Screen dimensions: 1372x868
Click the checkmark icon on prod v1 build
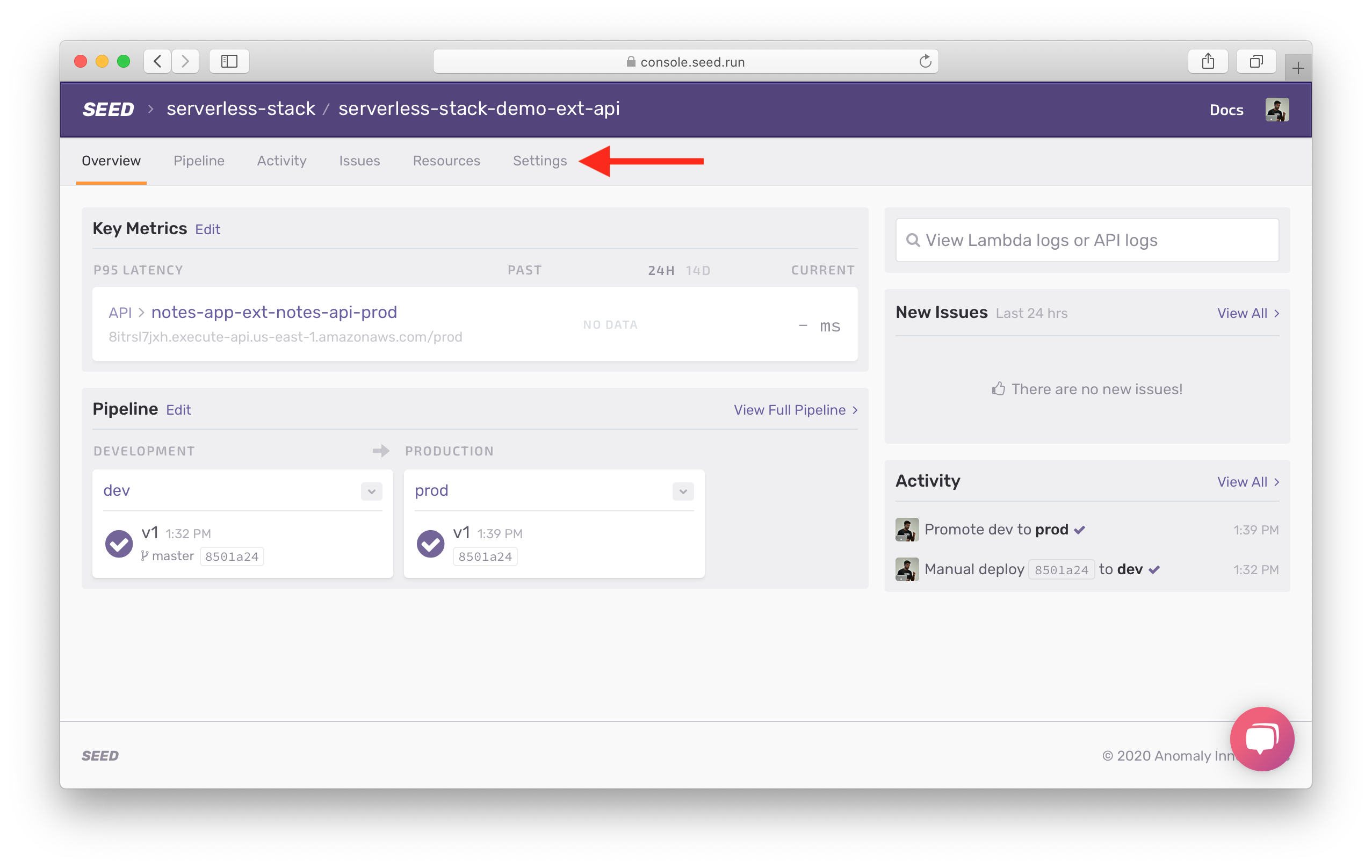click(x=432, y=543)
